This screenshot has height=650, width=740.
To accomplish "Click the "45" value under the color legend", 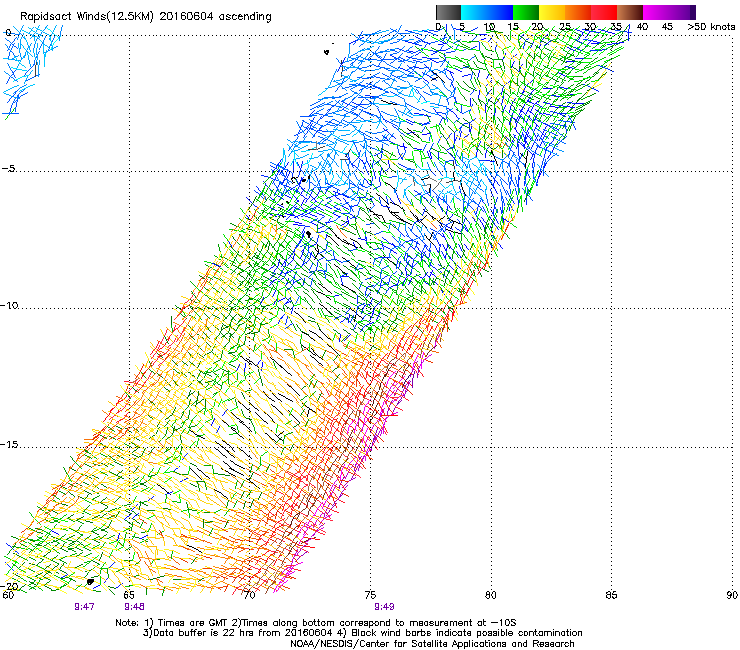I will pos(667,27).
